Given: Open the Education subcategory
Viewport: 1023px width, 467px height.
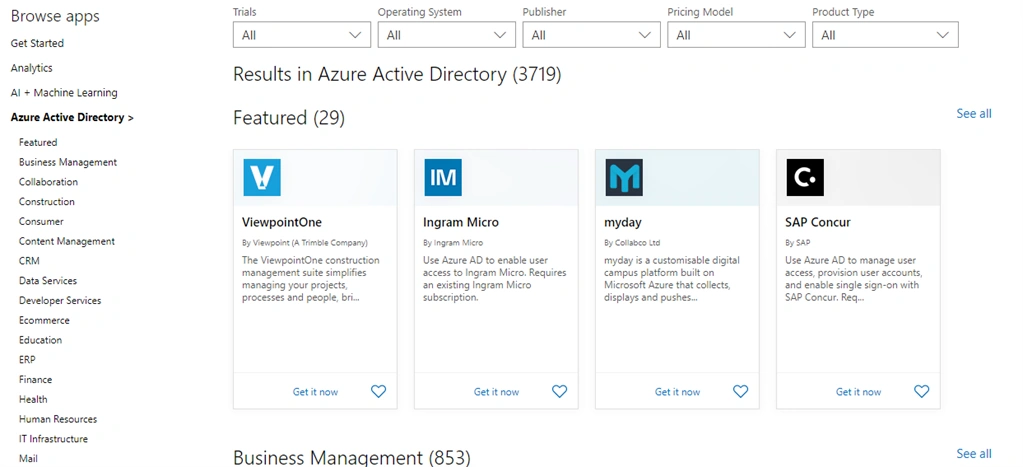Looking at the screenshot, I should tap(40, 340).
